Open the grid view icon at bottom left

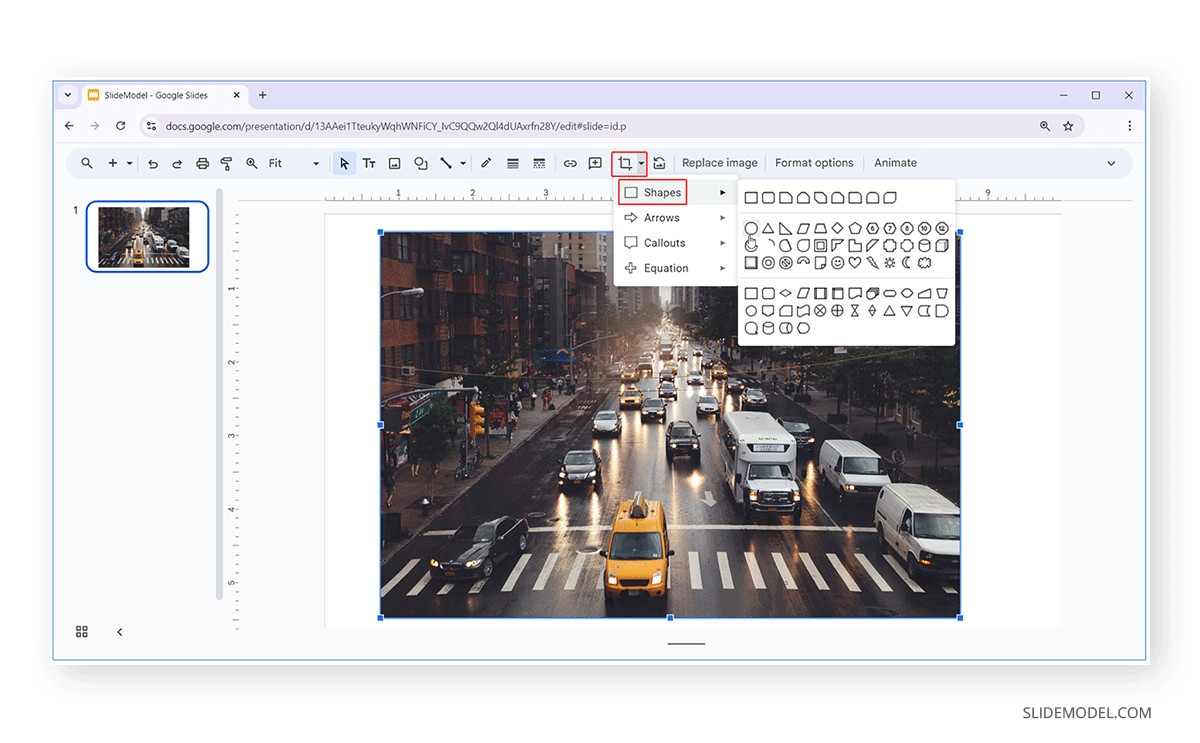[82, 632]
